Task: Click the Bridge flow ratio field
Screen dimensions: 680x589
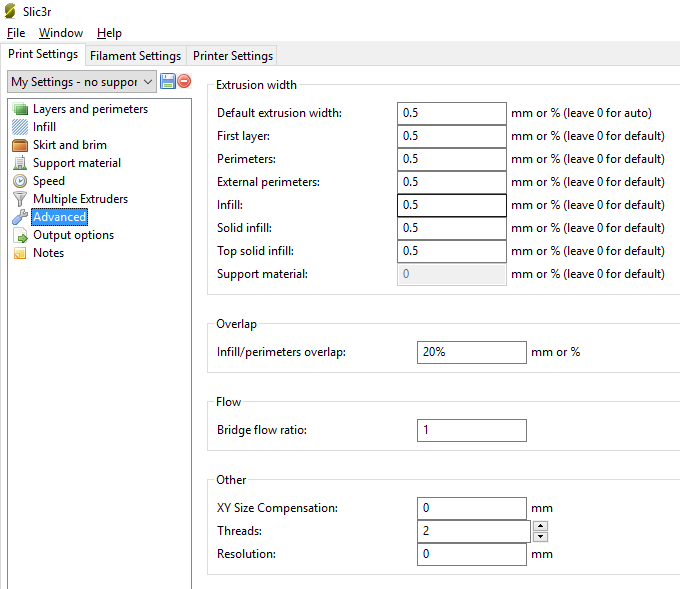Action: point(472,430)
